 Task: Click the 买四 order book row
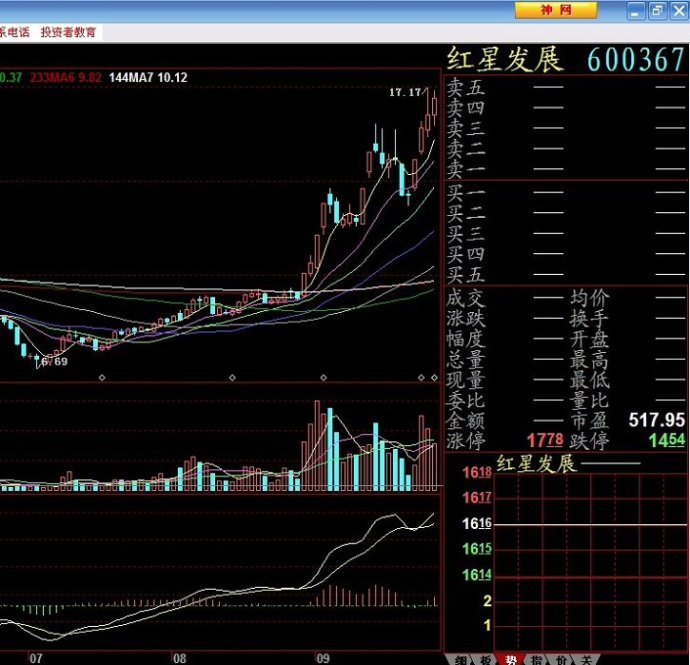point(566,254)
